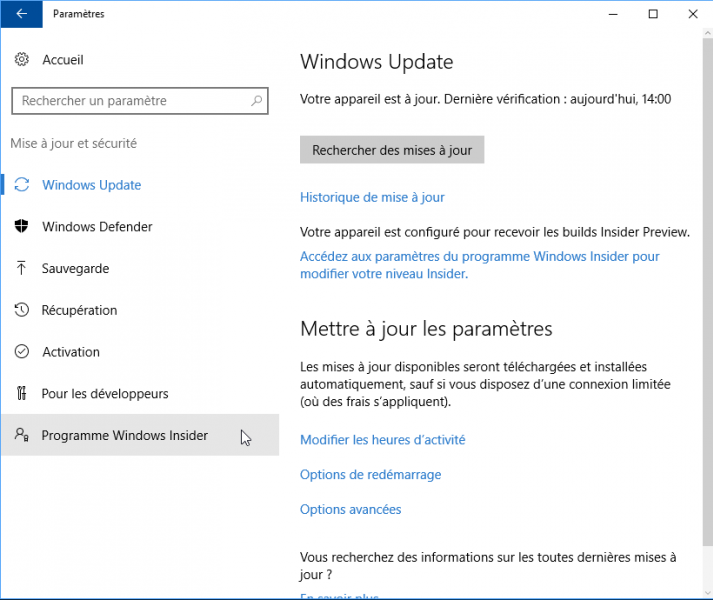Open the Récupération section
713x600 pixels.
139,310
